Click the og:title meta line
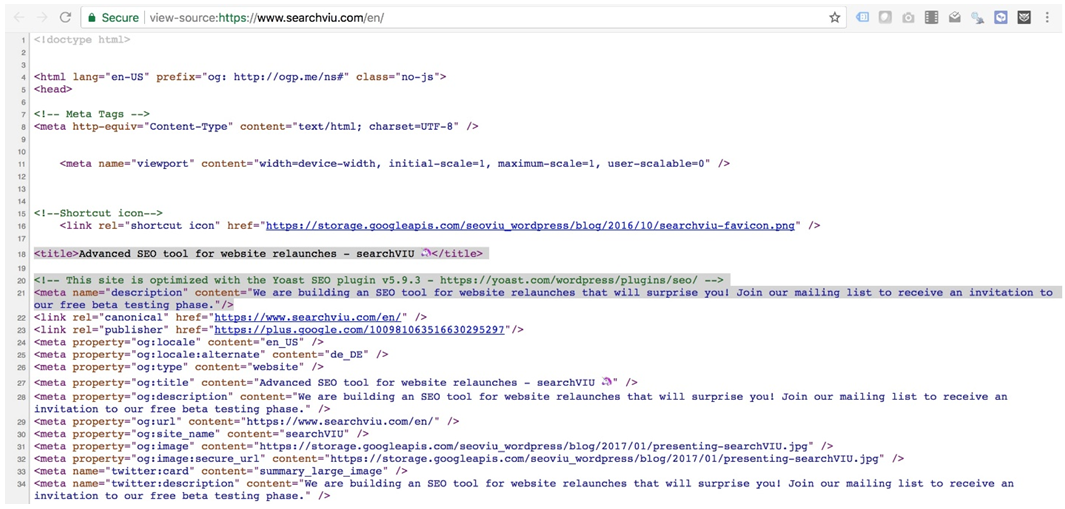This screenshot has height=509, width=1065. (336, 383)
